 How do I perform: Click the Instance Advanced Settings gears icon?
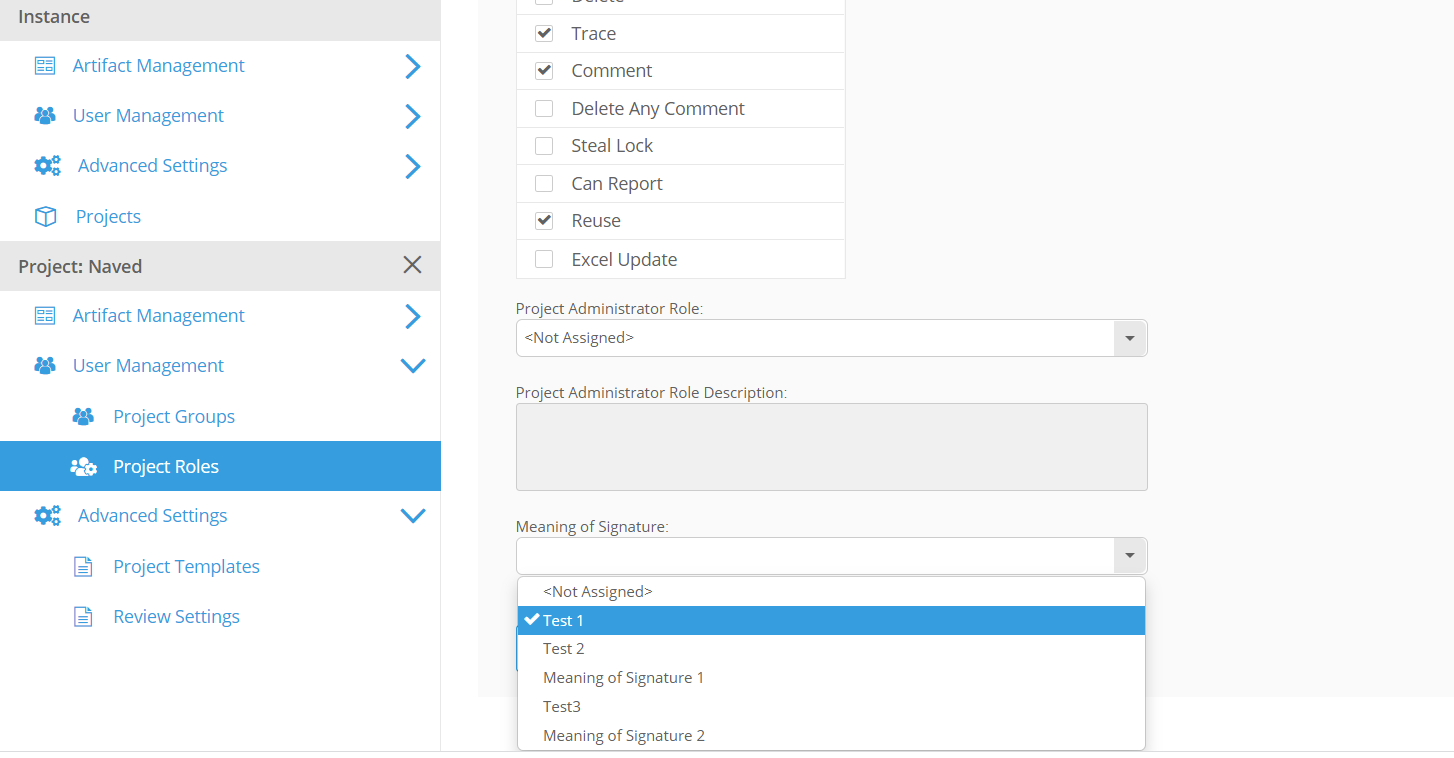[x=47, y=166]
